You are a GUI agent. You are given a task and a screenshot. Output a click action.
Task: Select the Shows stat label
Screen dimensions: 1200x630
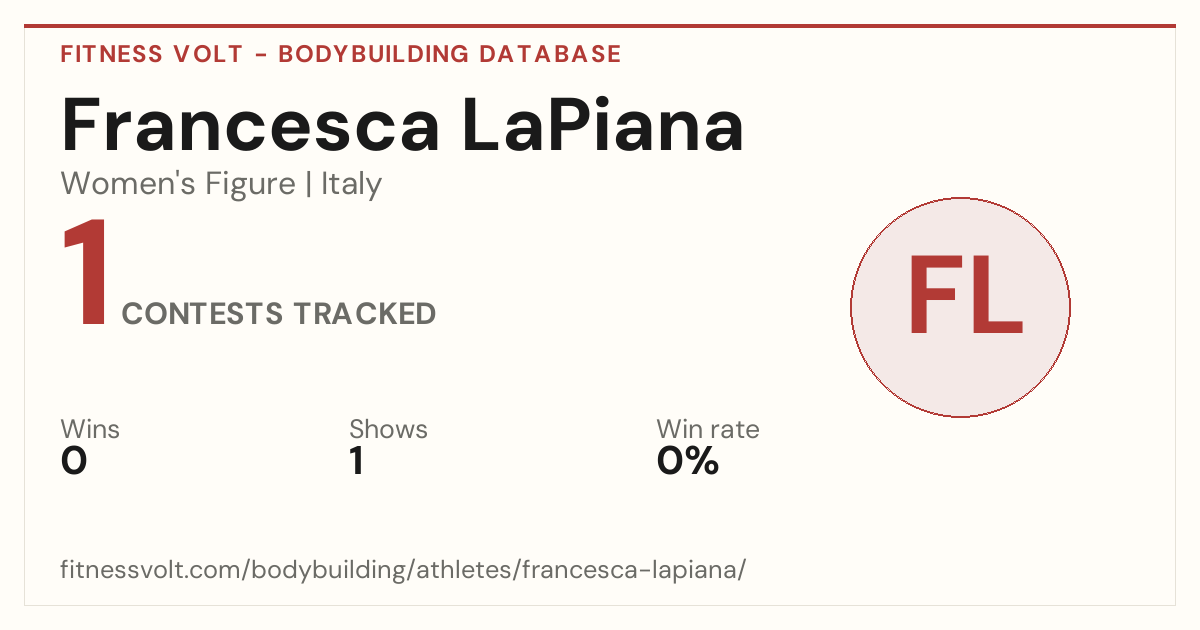point(388,430)
